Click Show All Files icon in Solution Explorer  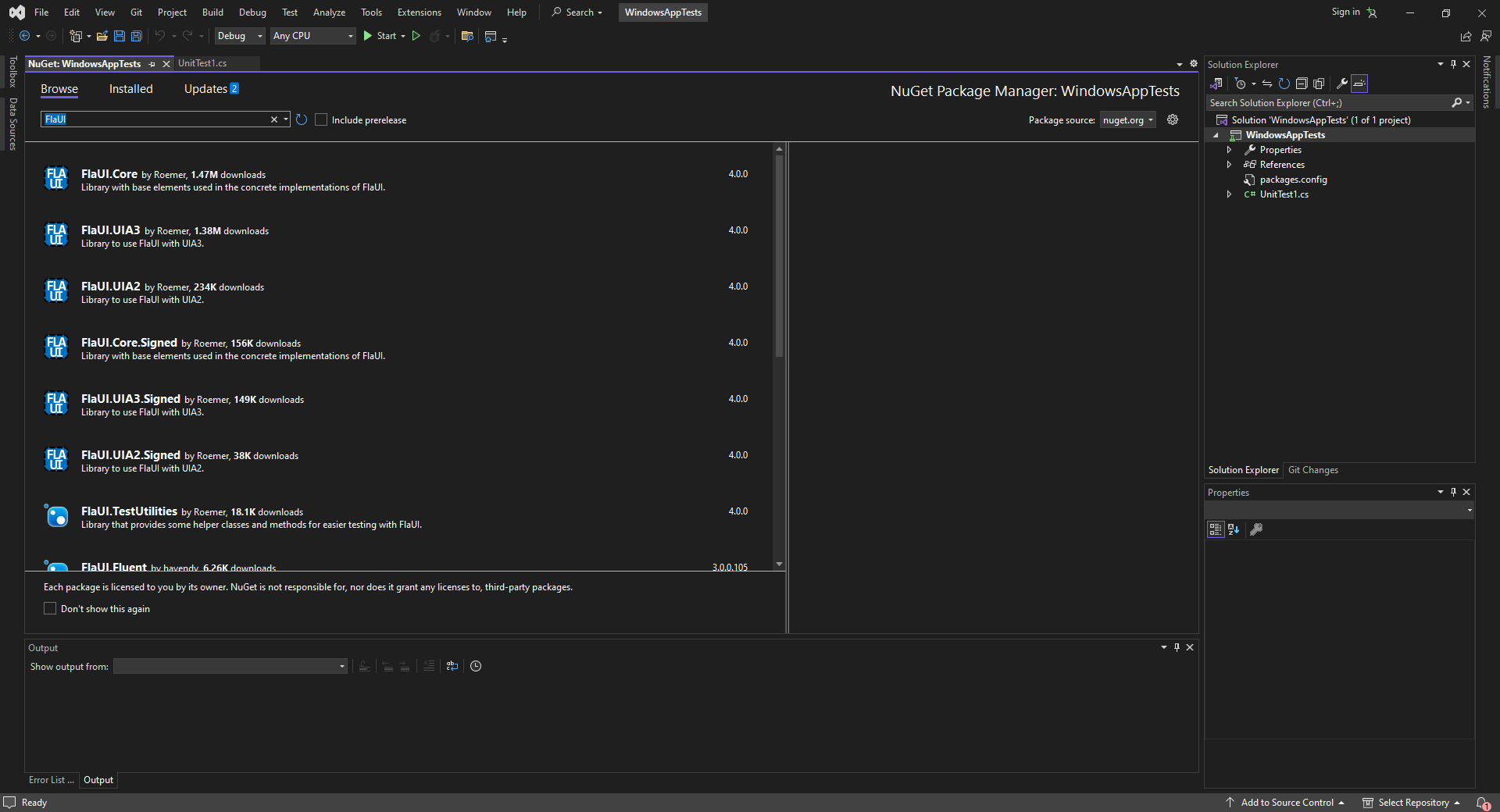tap(1319, 84)
